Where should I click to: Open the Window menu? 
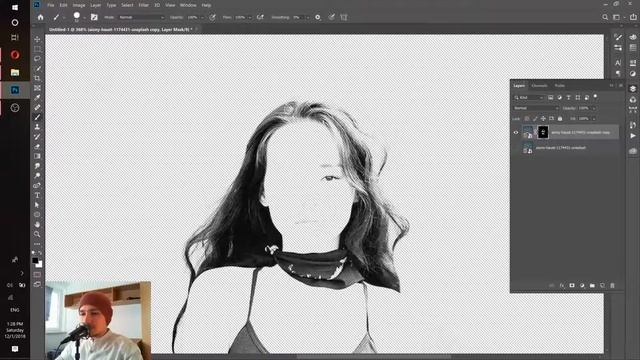pyautogui.click(x=188, y=5)
